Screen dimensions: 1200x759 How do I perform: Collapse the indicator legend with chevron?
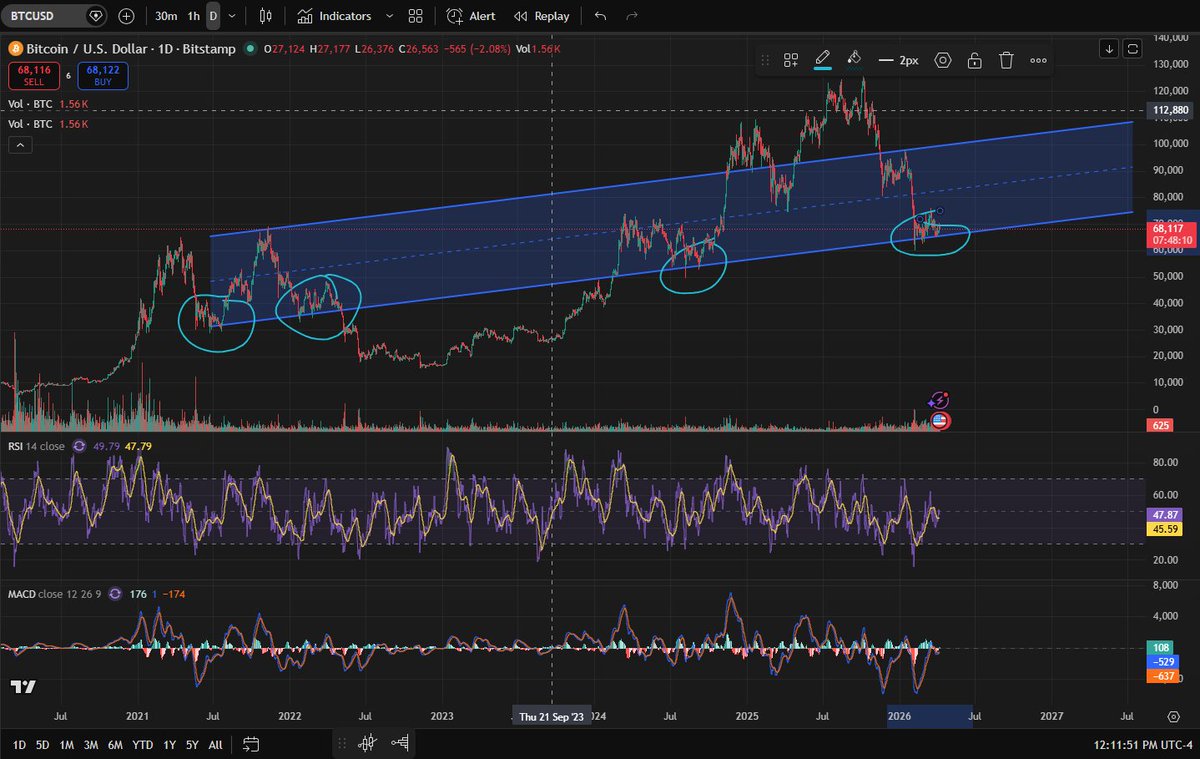point(19,146)
